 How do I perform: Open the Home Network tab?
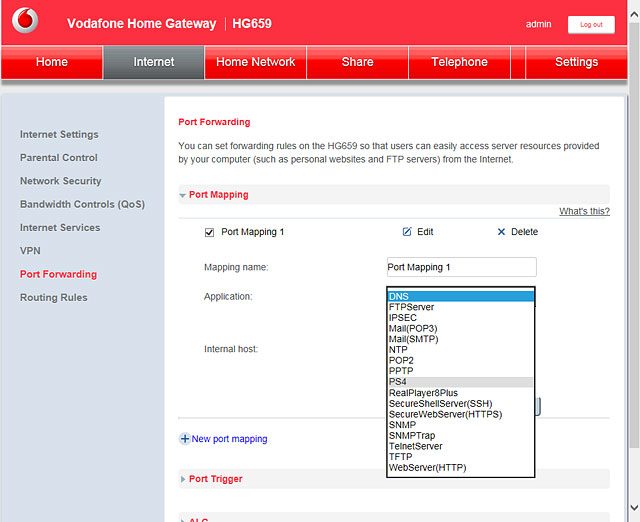coord(256,62)
